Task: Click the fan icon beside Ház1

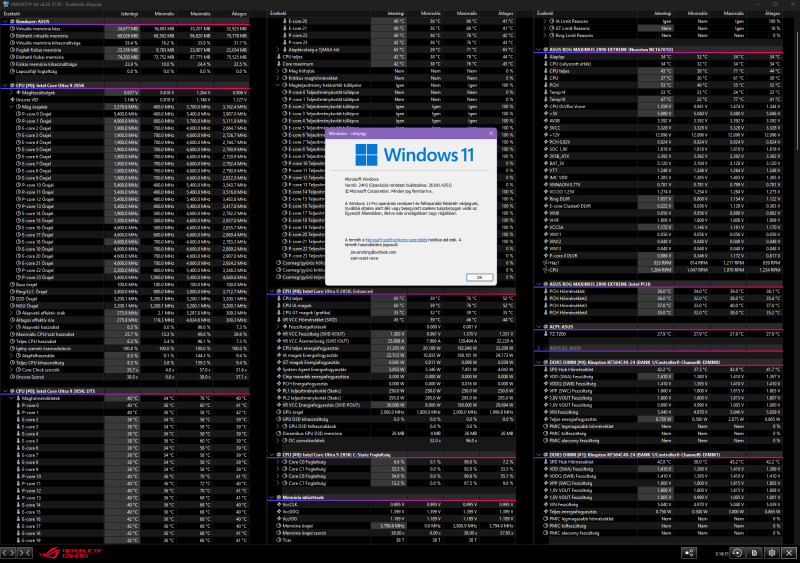Action: pyautogui.click(x=545, y=262)
